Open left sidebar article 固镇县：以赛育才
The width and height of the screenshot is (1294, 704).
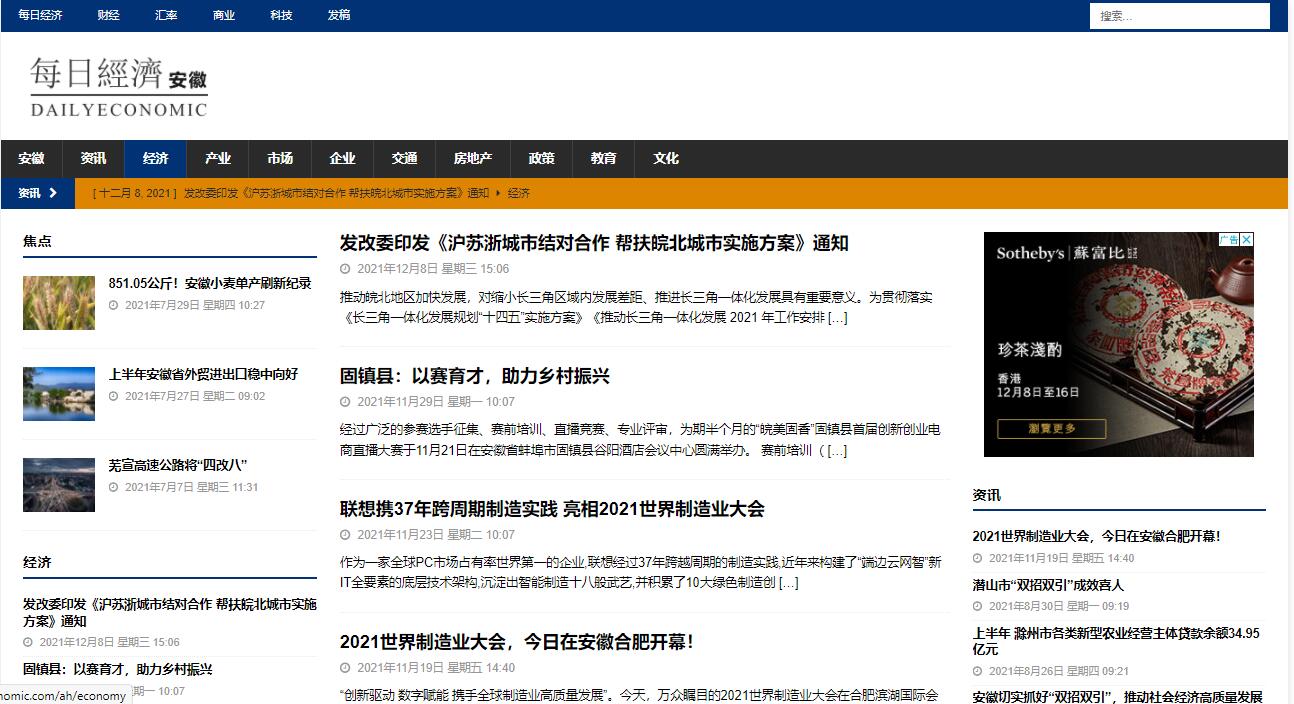118,669
